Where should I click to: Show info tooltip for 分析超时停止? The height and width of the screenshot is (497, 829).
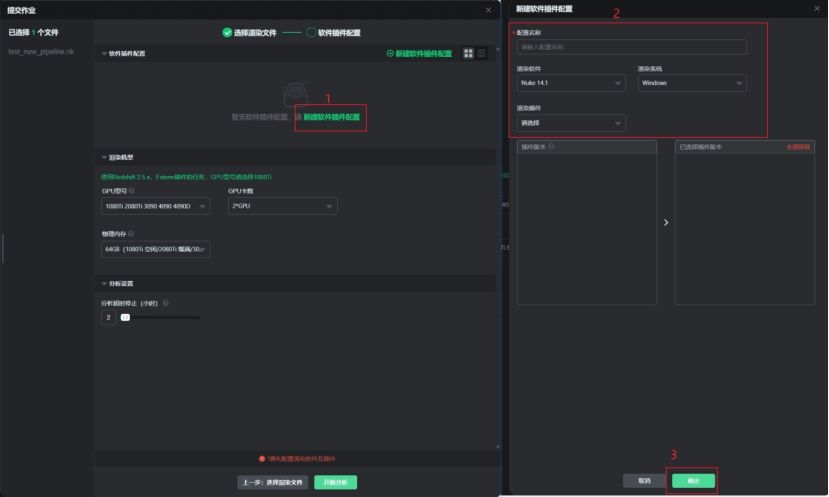165,303
